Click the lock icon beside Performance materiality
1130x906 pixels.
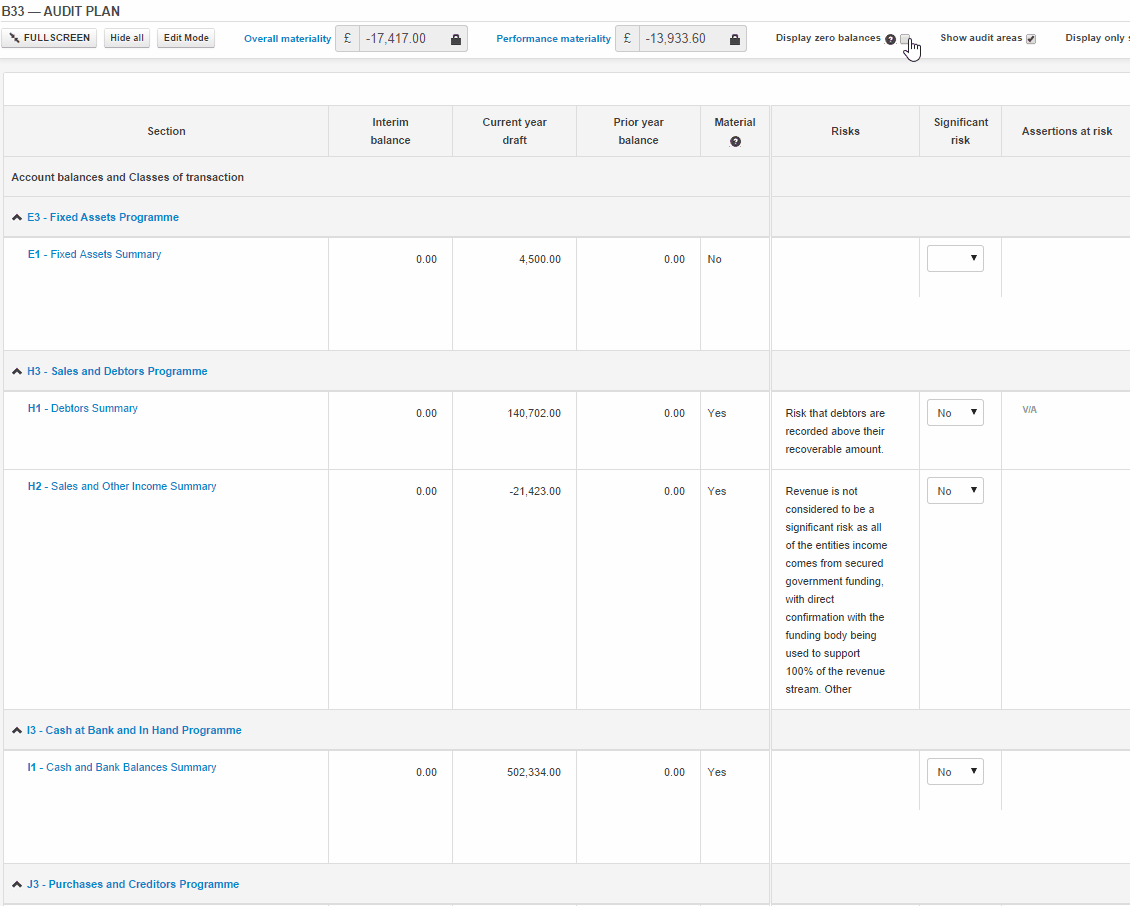click(735, 38)
